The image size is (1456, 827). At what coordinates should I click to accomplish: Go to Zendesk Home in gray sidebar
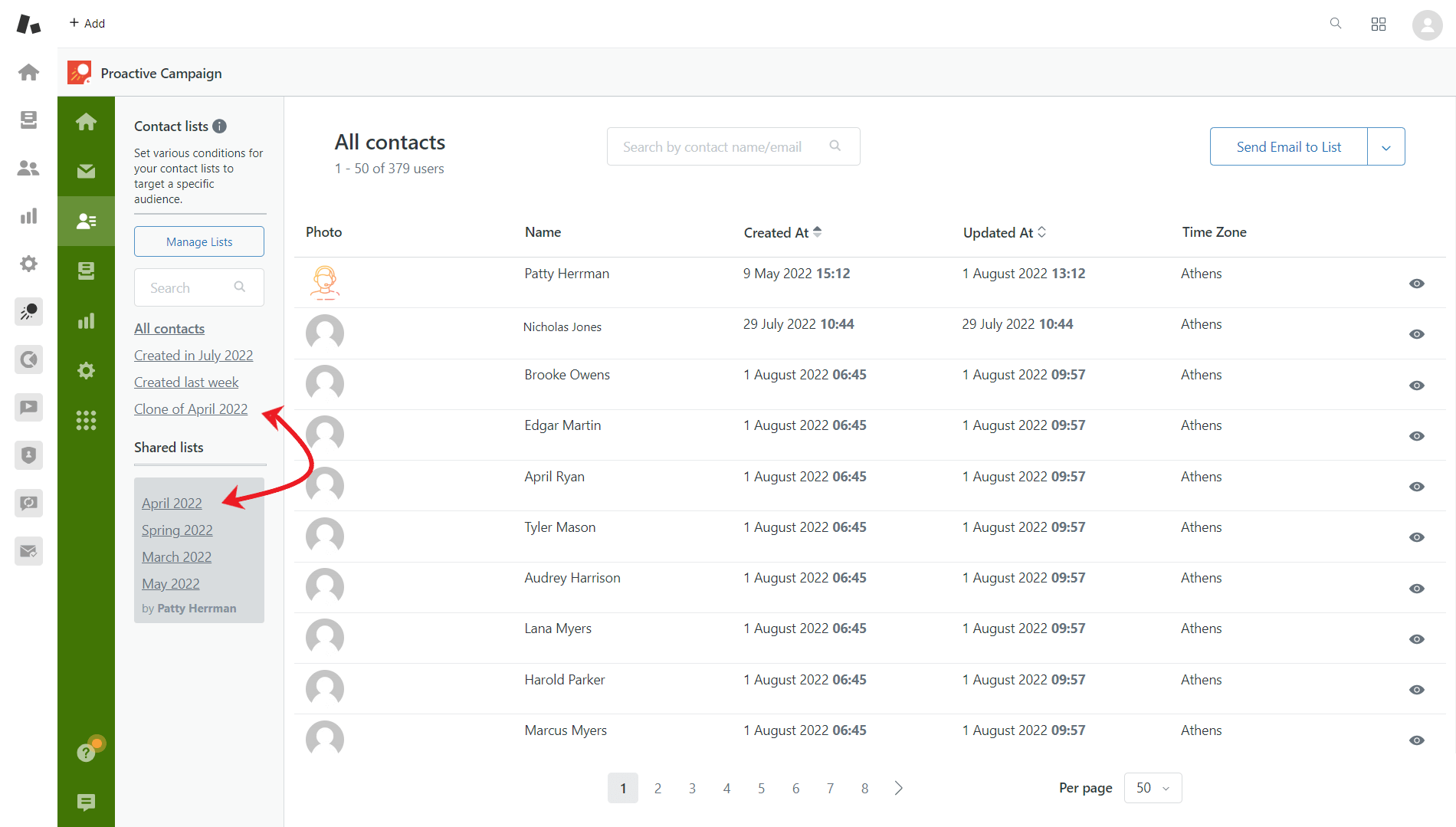click(28, 72)
